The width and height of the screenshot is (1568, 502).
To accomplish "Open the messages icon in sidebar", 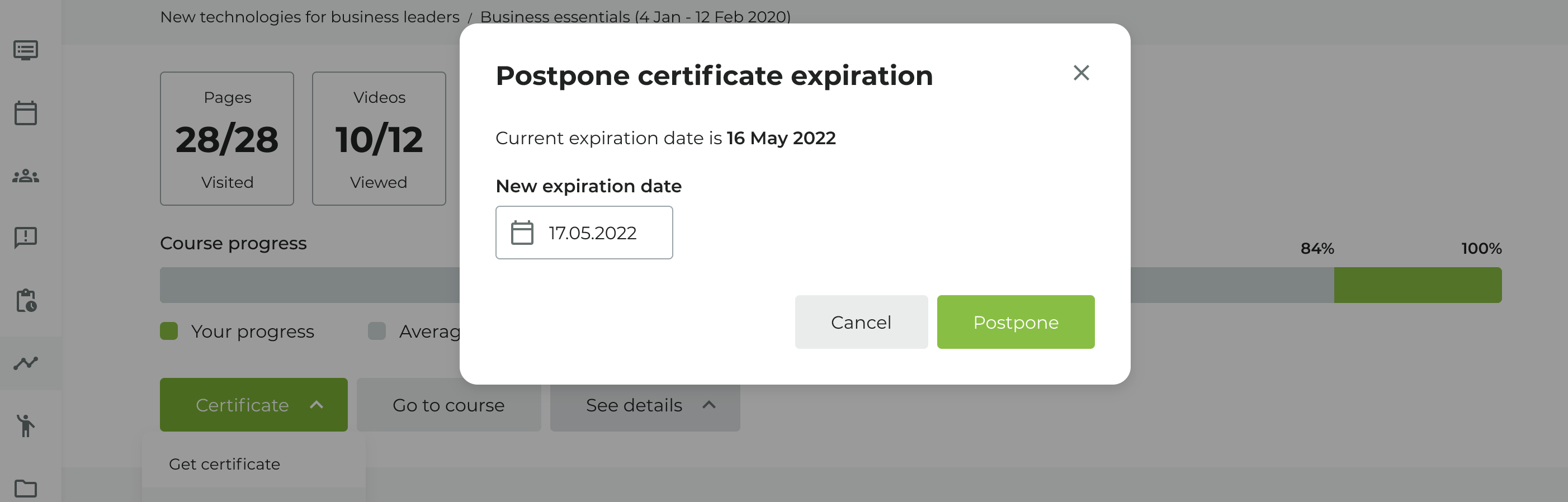I will [x=26, y=50].
